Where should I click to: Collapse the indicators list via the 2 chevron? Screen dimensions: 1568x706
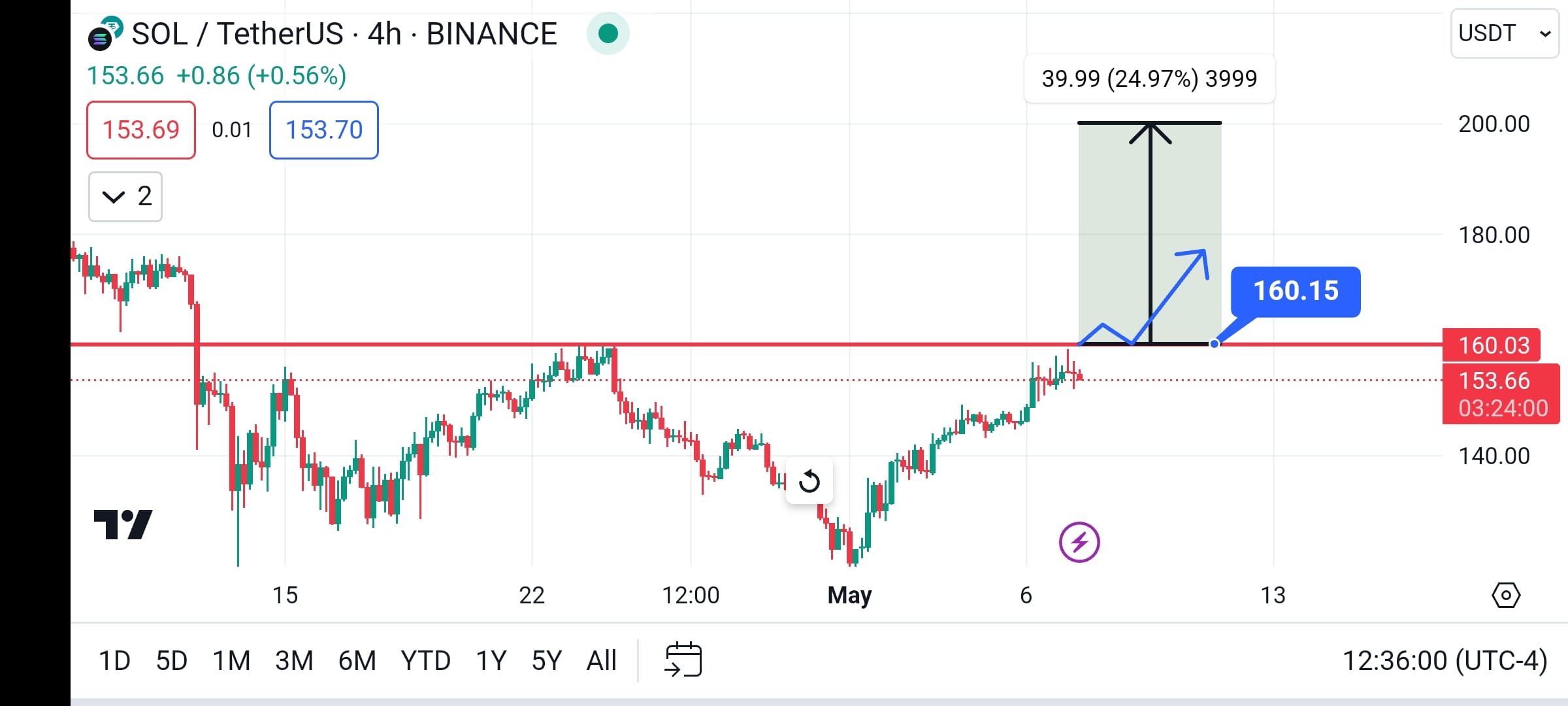point(124,196)
